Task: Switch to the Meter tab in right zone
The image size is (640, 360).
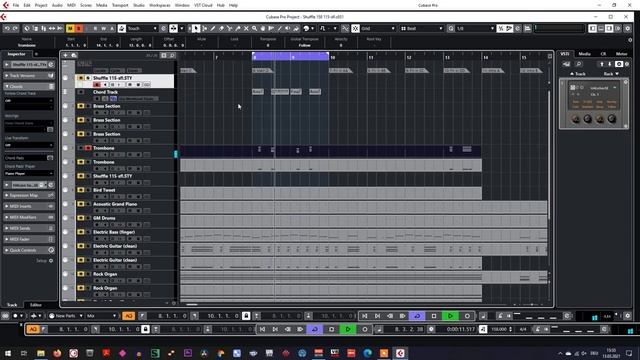Action: tap(622, 54)
